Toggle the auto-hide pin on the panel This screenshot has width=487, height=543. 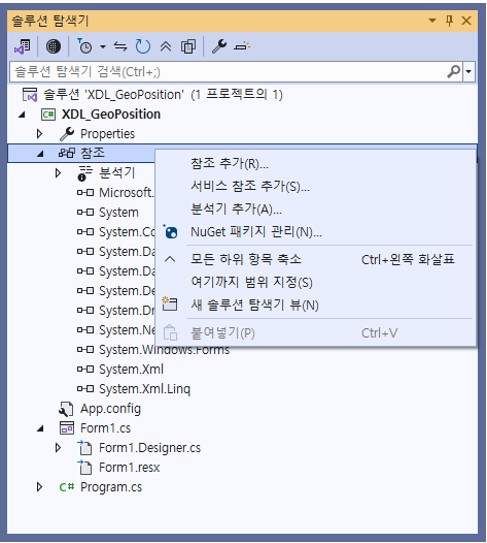tap(449, 21)
